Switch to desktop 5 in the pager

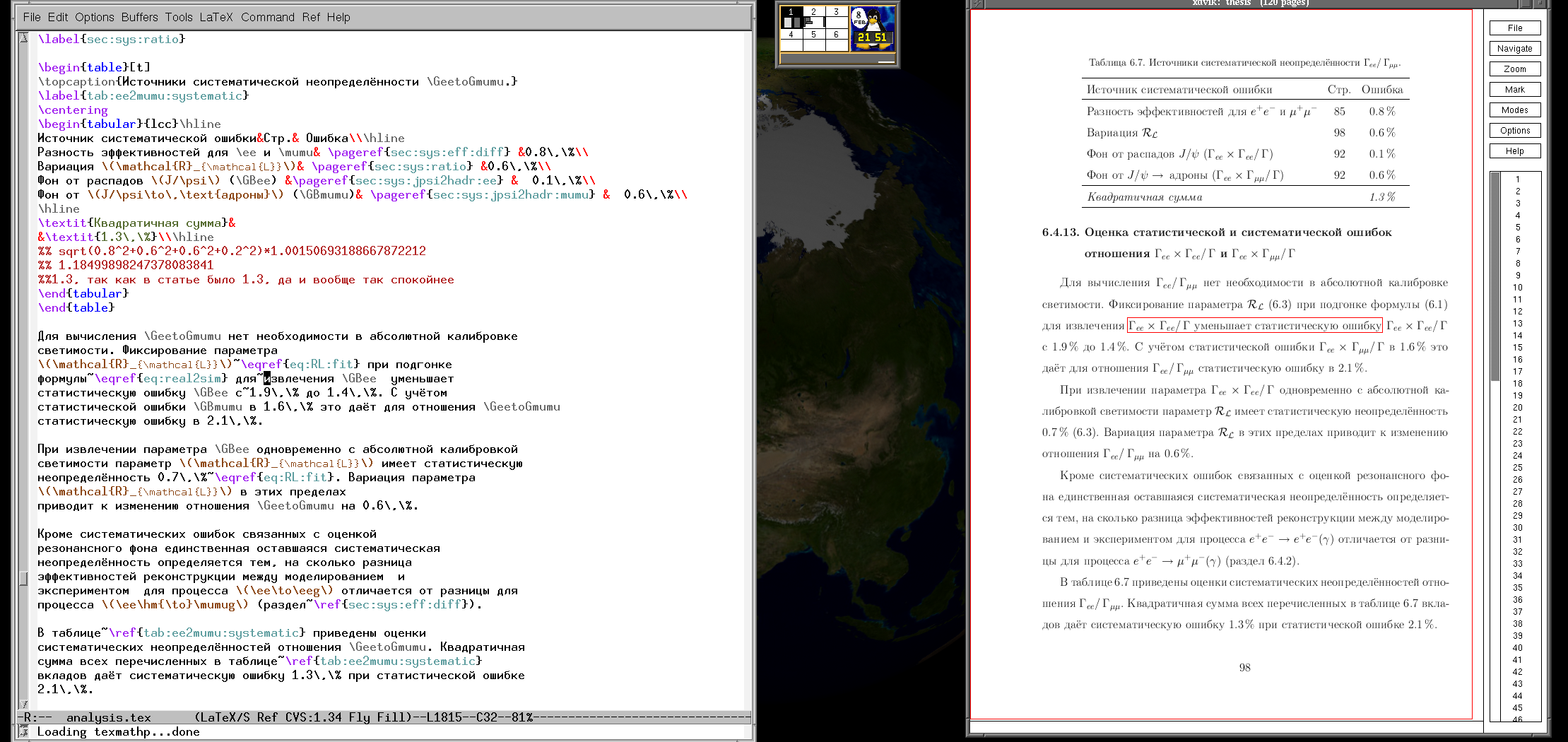pos(813,40)
